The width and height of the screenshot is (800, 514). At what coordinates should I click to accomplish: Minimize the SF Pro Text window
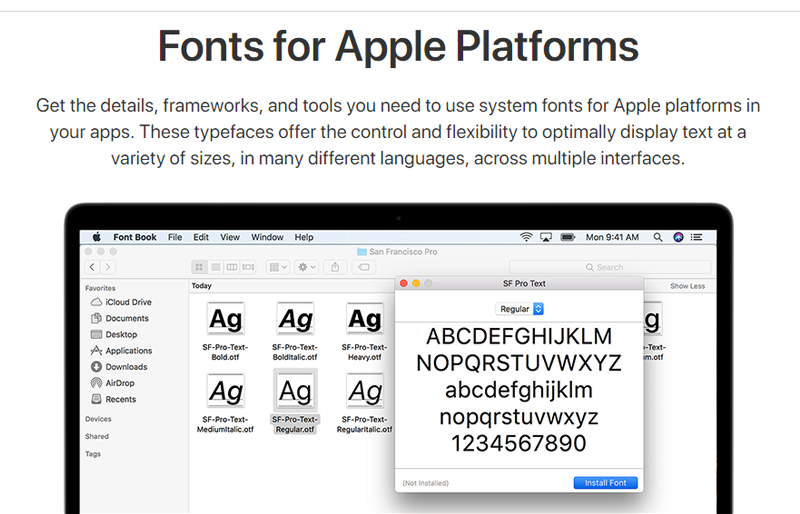point(416,283)
